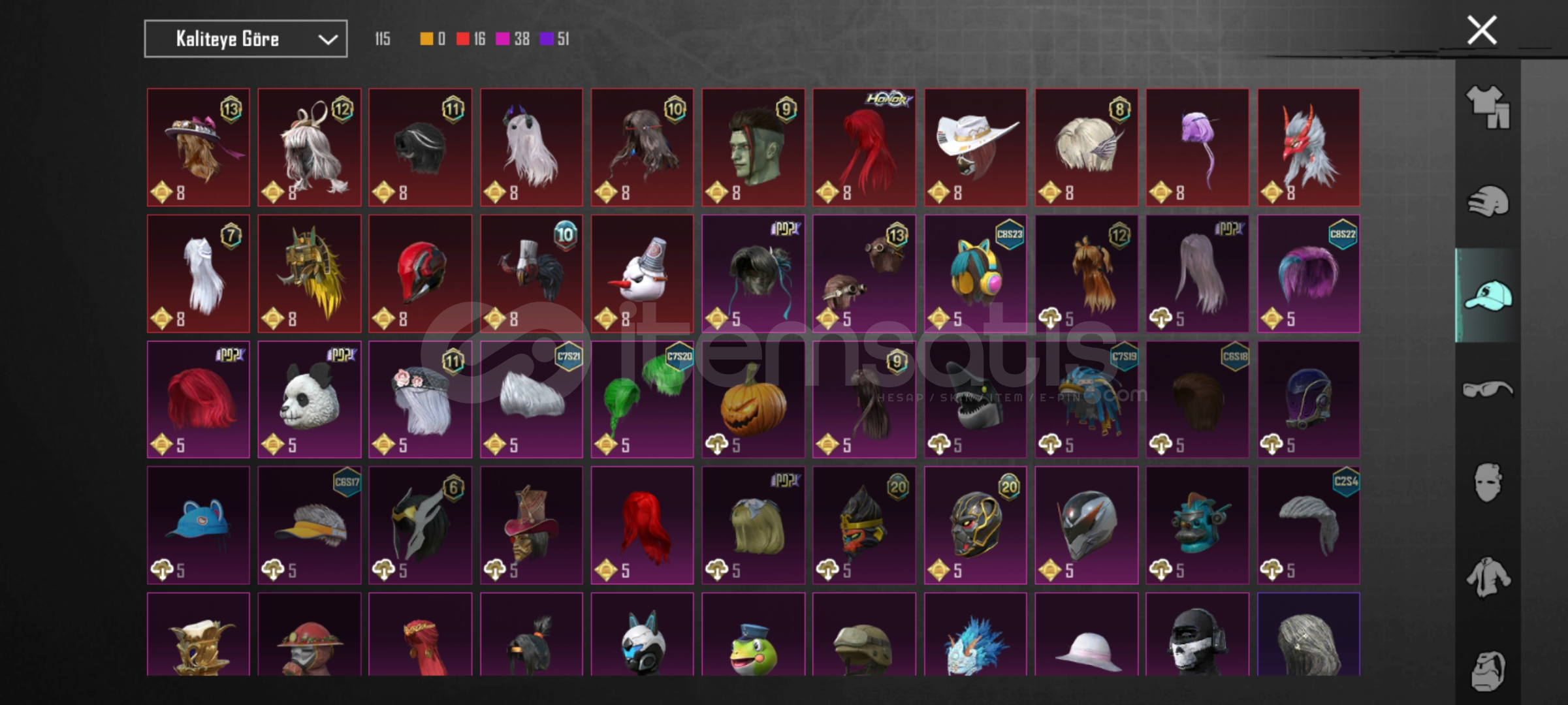The image size is (1568, 705).
Task: Open the character face category icon
Action: (1488, 670)
